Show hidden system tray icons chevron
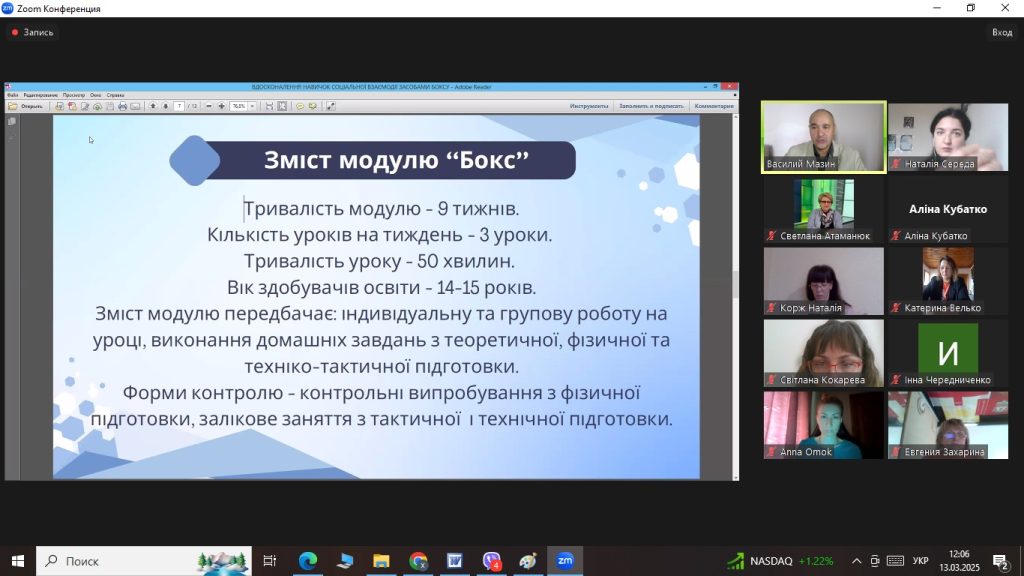Viewport: 1024px width, 576px height. click(x=856, y=561)
